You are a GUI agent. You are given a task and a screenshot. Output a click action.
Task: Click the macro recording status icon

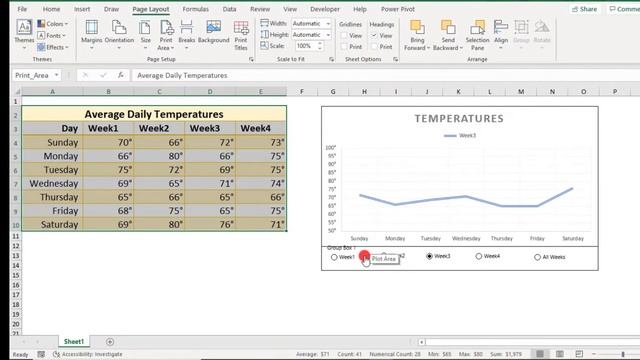coord(41,354)
